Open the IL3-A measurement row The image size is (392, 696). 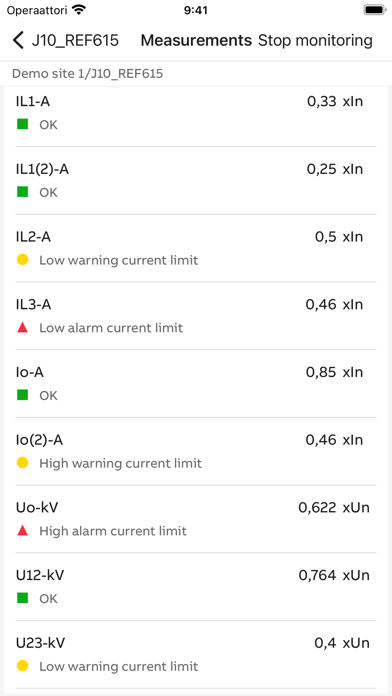pos(196,316)
